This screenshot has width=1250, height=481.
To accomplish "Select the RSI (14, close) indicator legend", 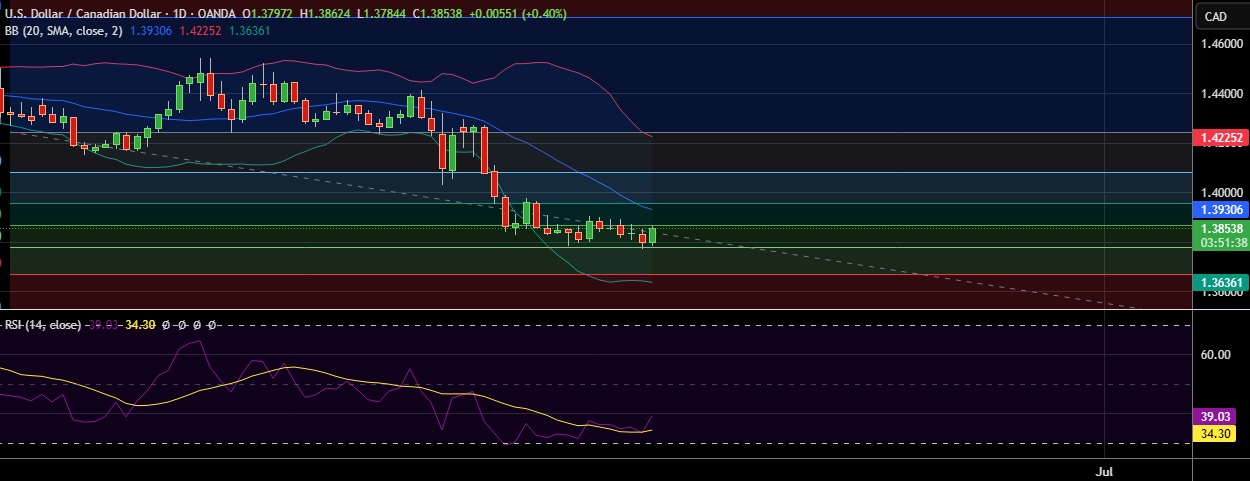I will click(41, 325).
